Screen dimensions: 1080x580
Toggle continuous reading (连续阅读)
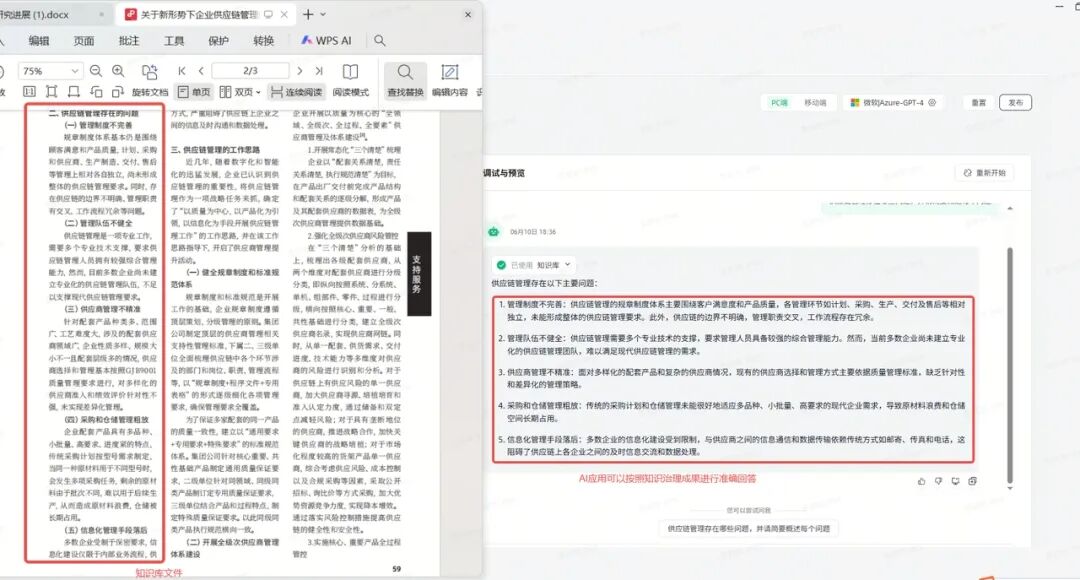[x=296, y=92]
